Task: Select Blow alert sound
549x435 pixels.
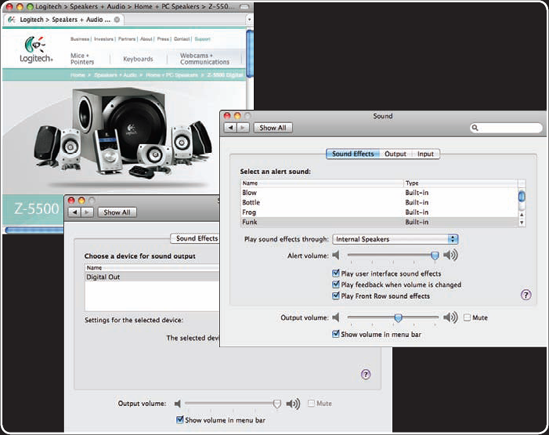Action: click(380, 193)
